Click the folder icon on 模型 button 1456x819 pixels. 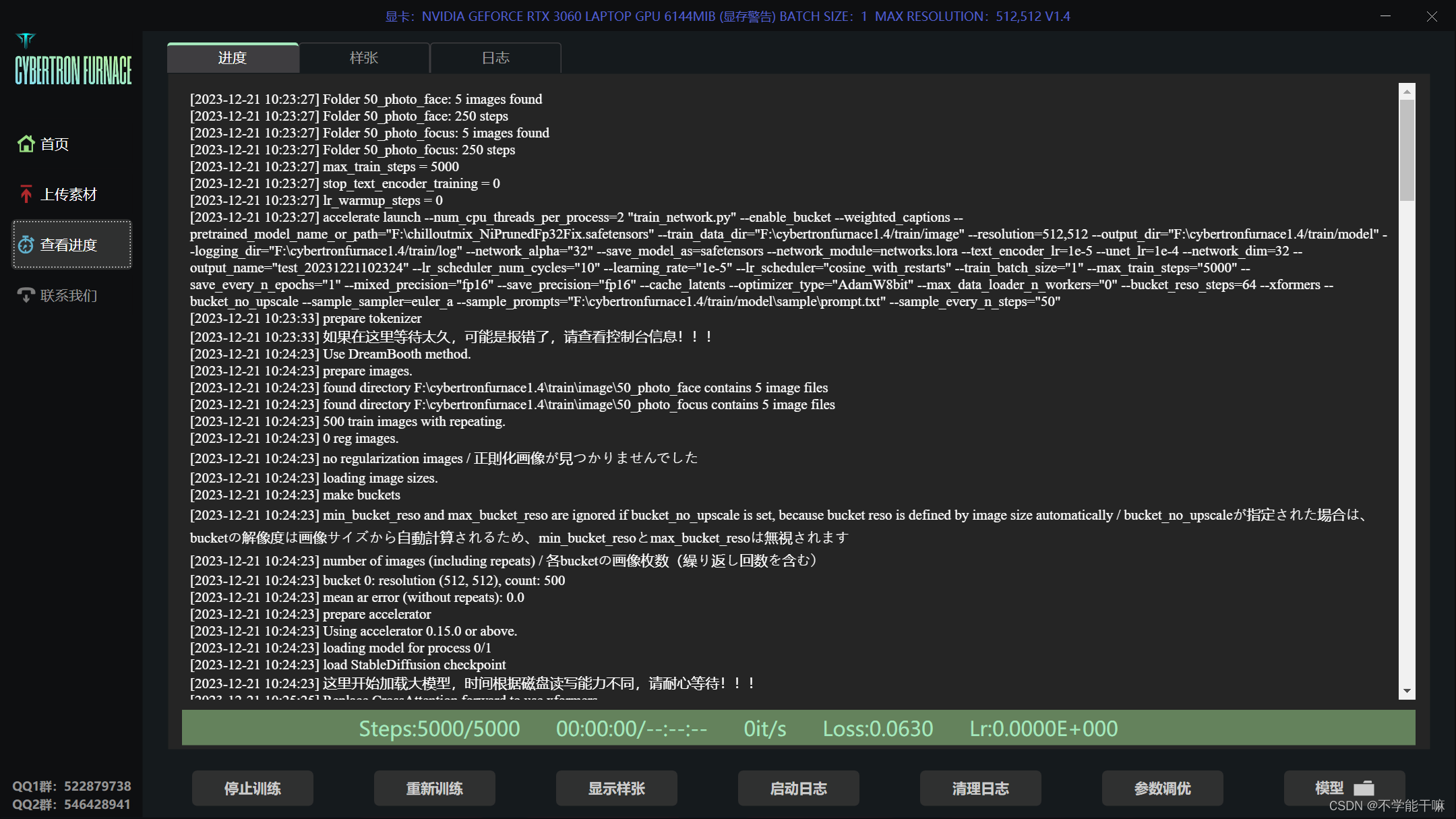point(1364,787)
